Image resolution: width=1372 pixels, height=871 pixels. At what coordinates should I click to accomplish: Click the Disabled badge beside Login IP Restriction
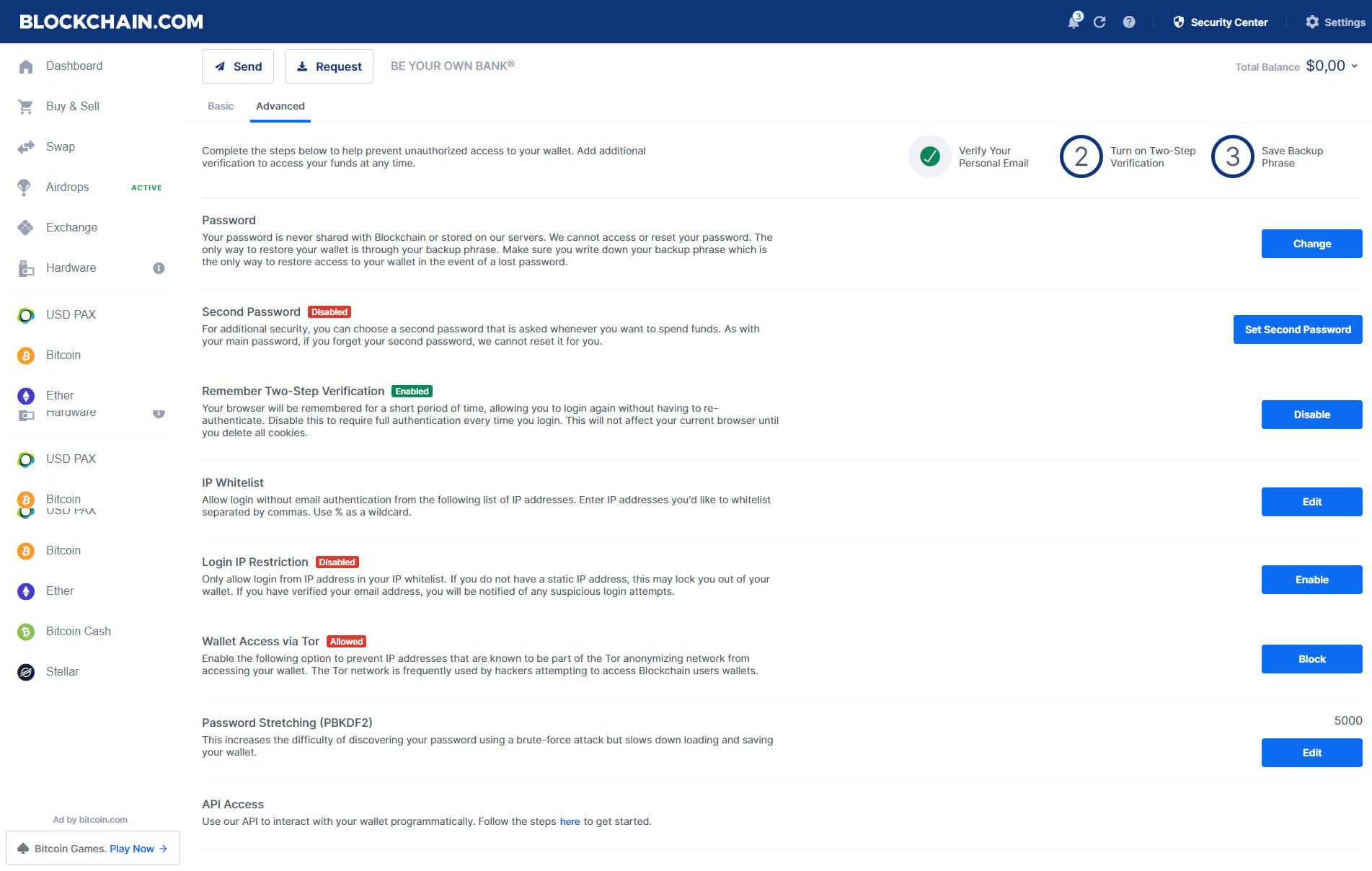pyautogui.click(x=337, y=562)
